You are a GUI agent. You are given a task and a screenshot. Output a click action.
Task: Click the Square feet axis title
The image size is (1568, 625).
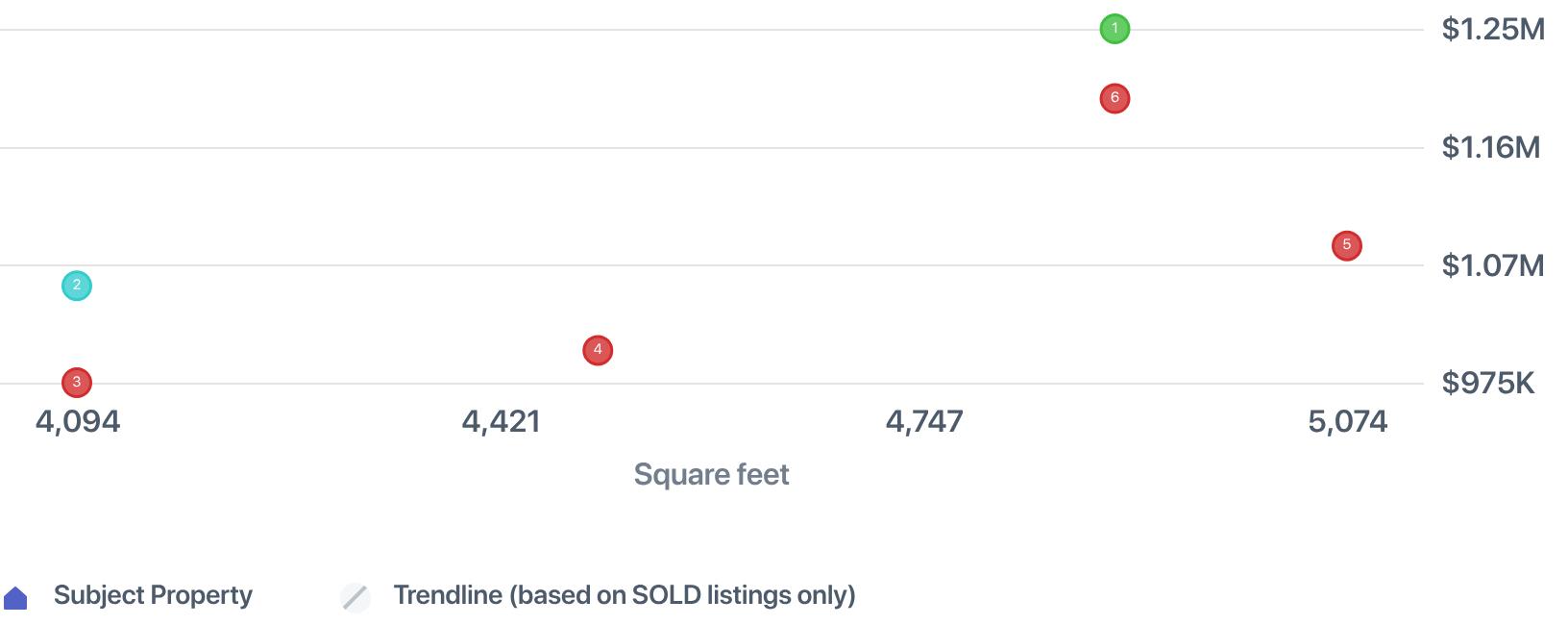click(711, 474)
